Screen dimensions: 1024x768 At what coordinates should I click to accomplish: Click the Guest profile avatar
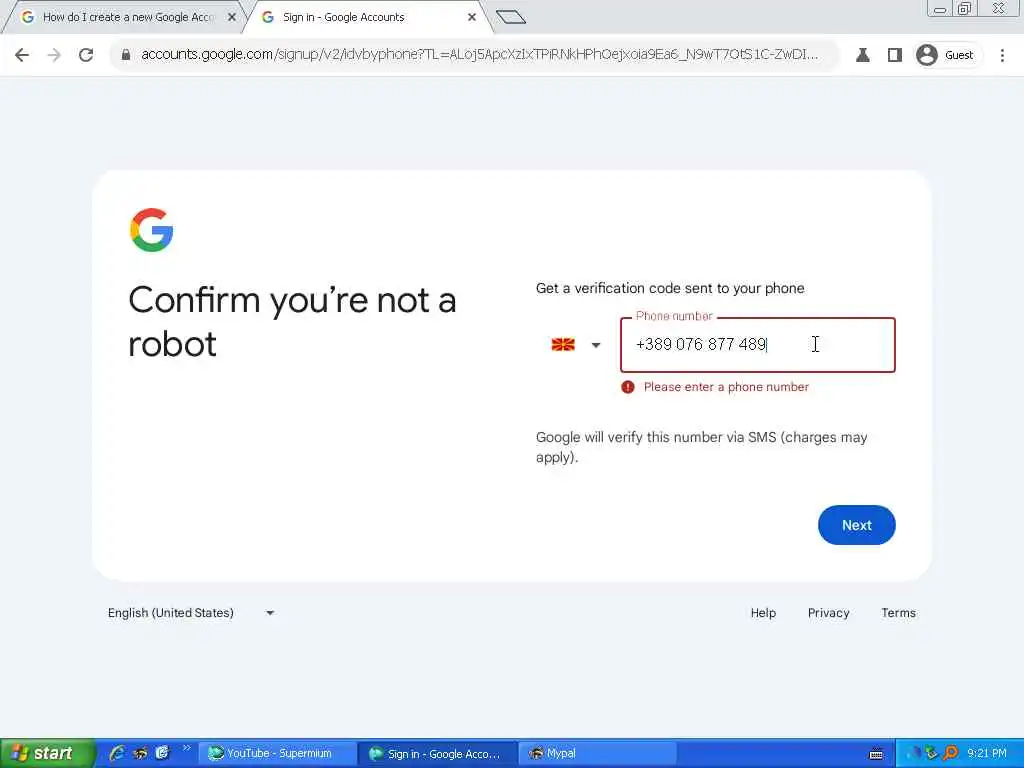pos(927,55)
